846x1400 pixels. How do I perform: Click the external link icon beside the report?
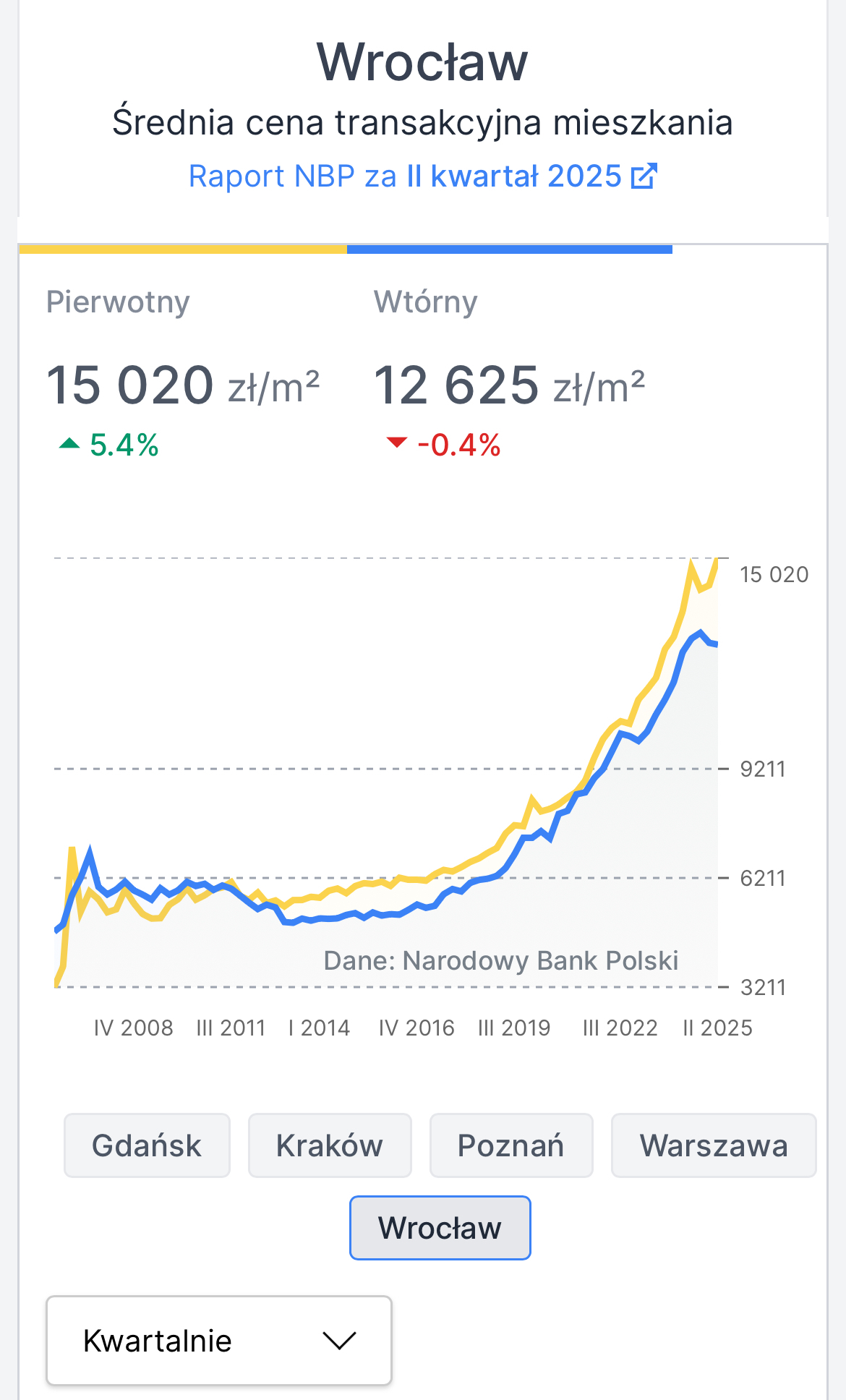click(644, 176)
